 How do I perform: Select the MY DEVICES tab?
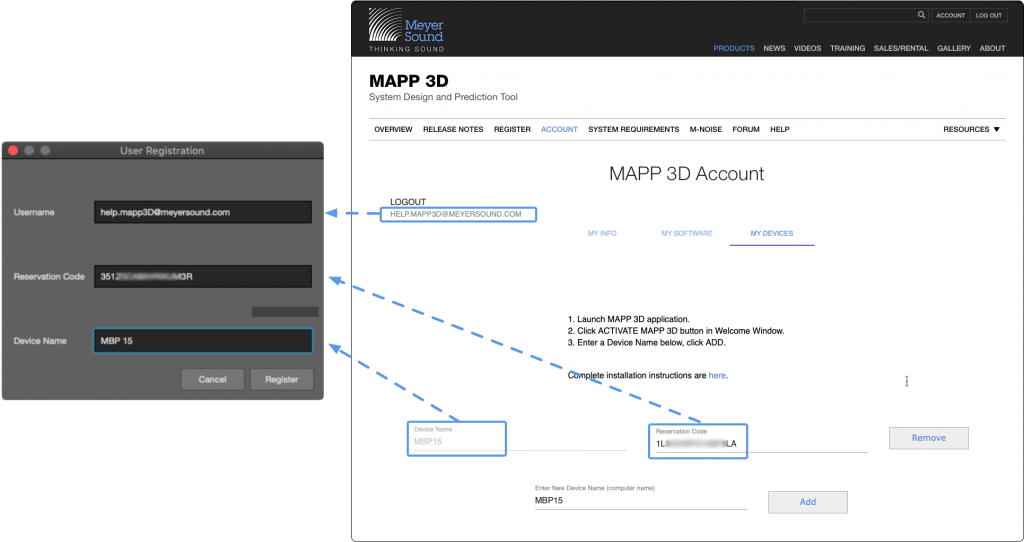[x=772, y=233]
